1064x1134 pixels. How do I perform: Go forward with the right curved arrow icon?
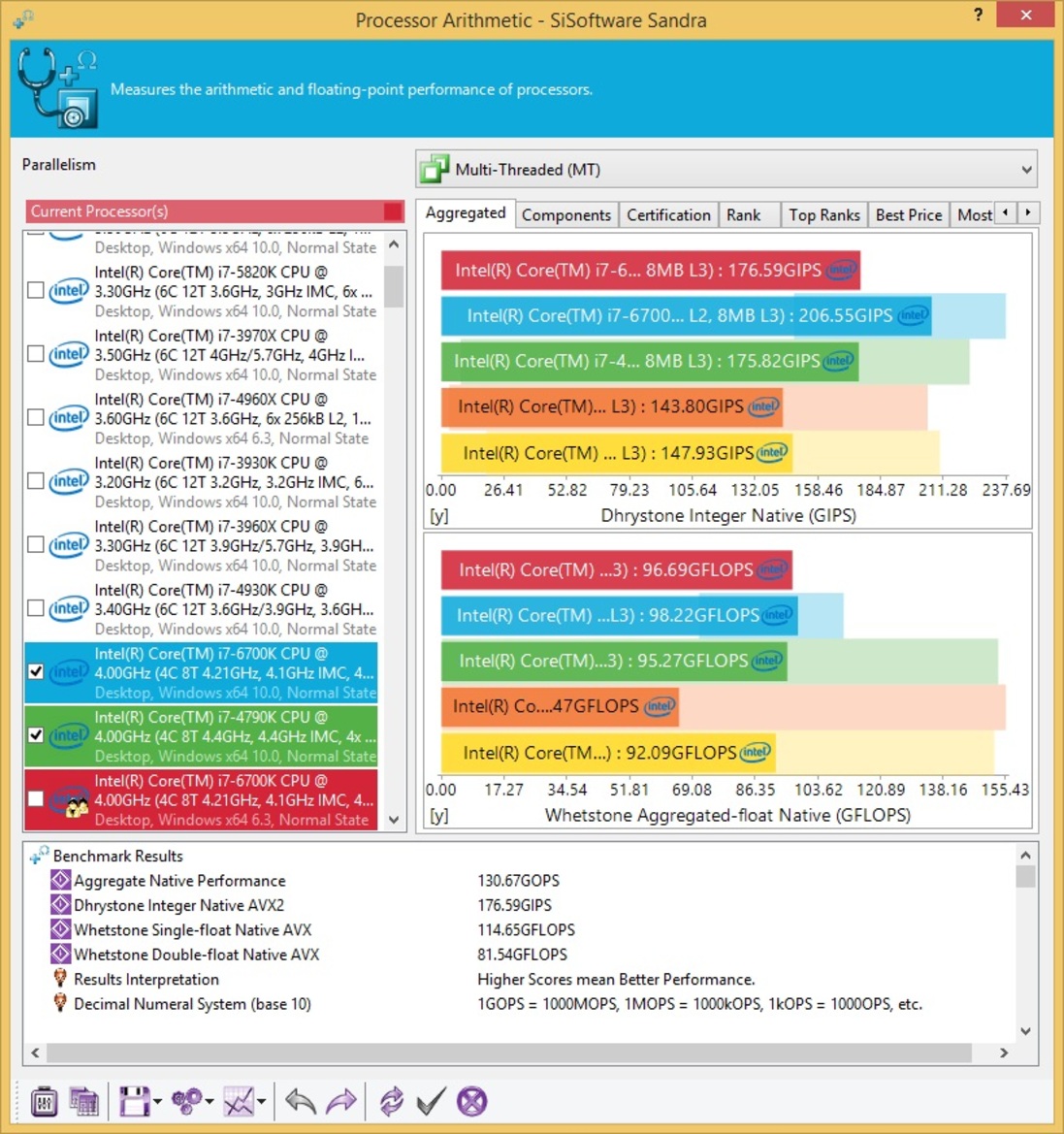341,1101
